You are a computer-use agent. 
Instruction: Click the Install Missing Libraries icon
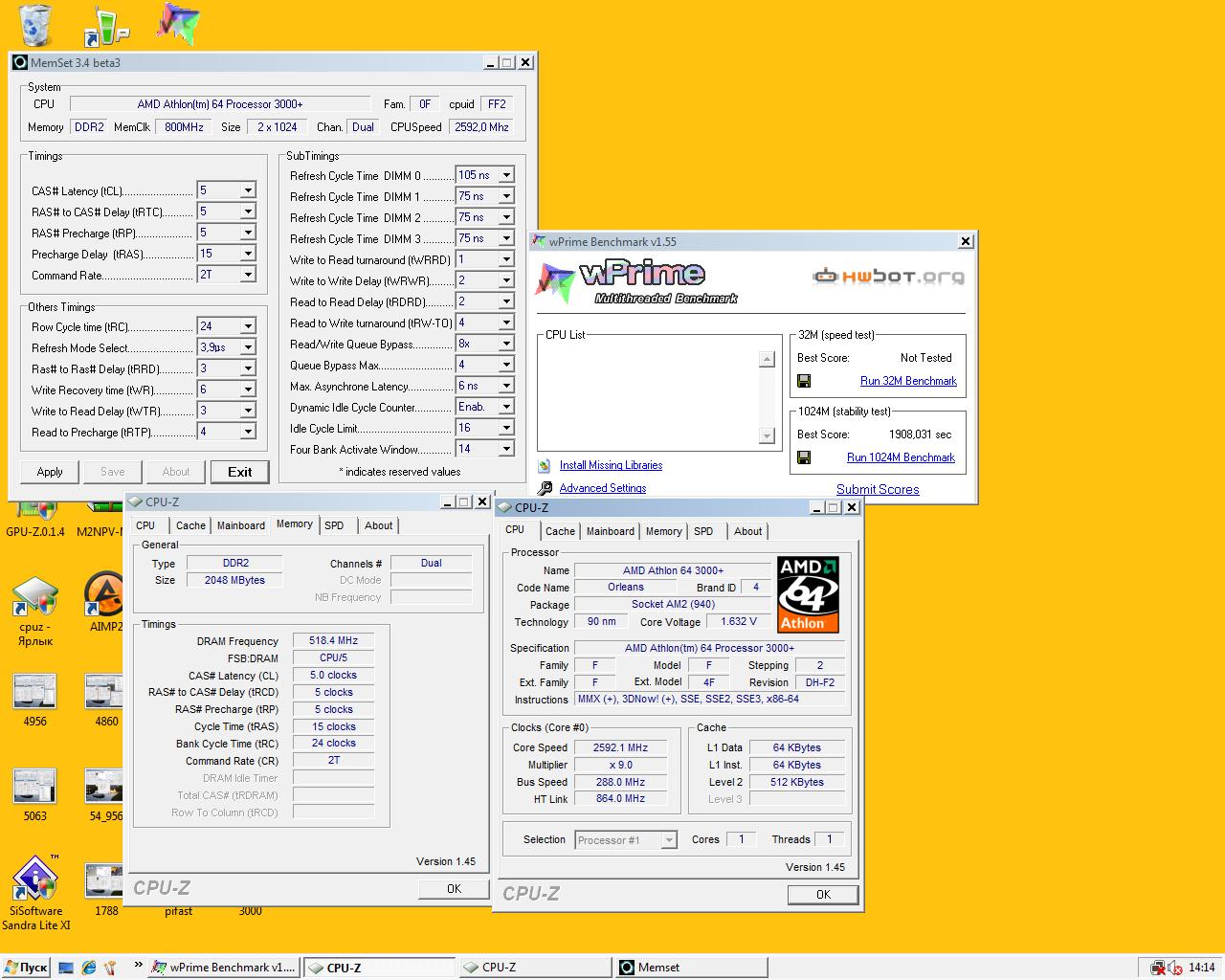(545, 465)
